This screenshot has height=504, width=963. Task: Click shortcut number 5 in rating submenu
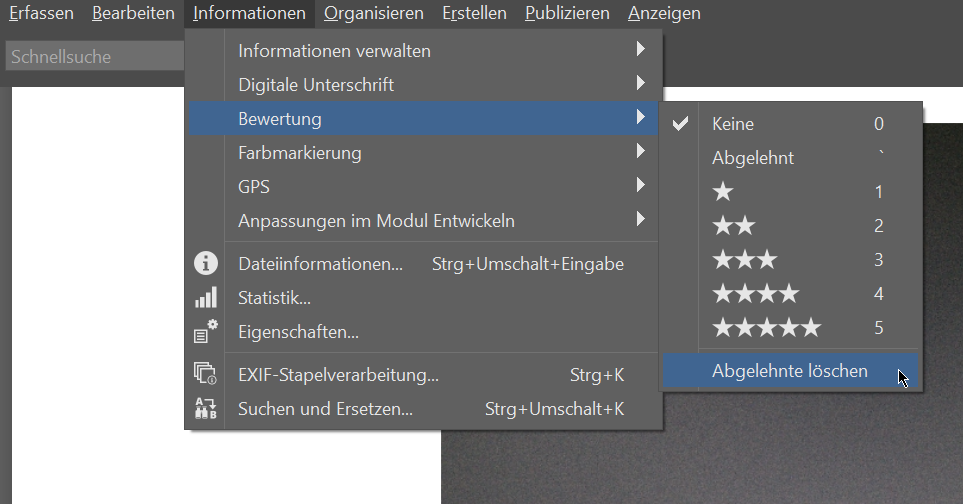click(x=879, y=328)
